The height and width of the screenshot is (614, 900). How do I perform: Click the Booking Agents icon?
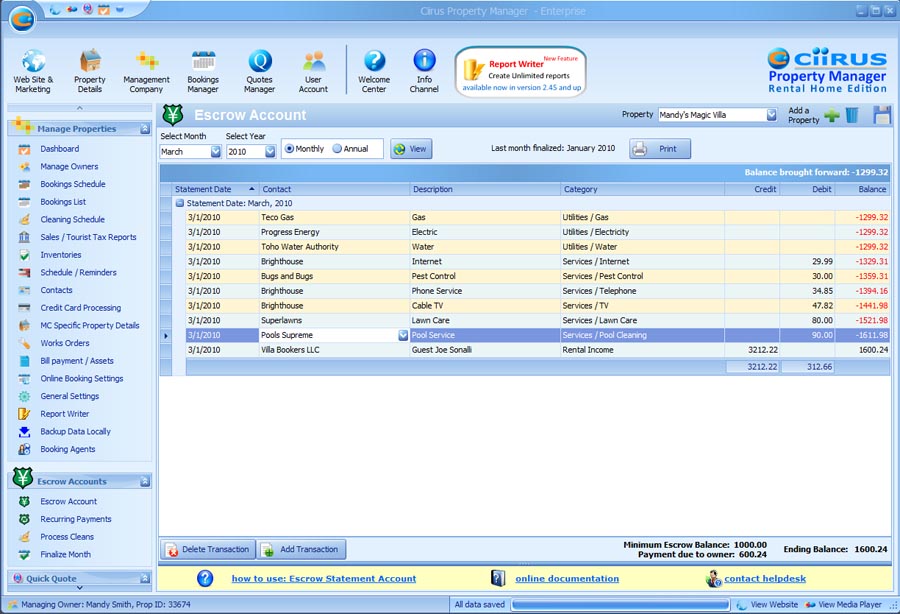pos(24,450)
